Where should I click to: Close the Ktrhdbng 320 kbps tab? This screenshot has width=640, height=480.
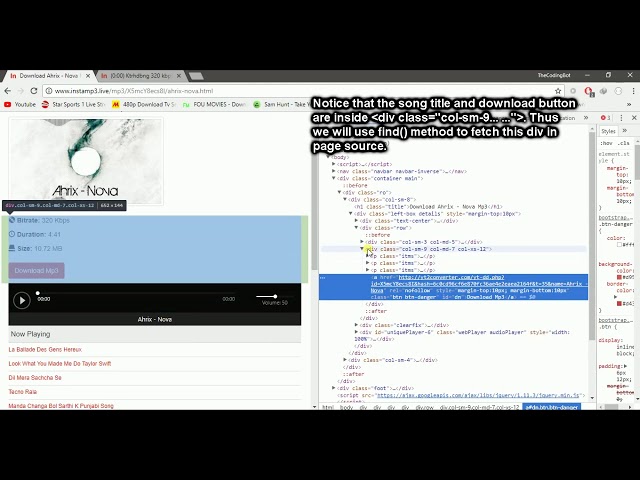pos(178,76)
